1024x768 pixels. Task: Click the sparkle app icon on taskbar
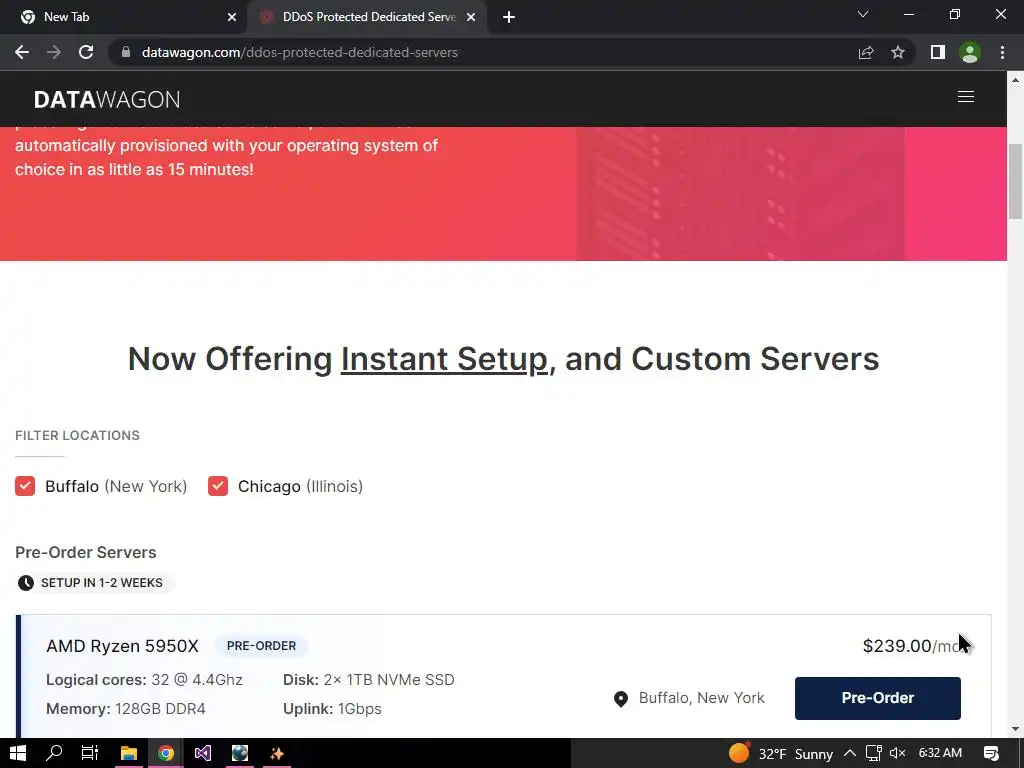coord(277,754)
